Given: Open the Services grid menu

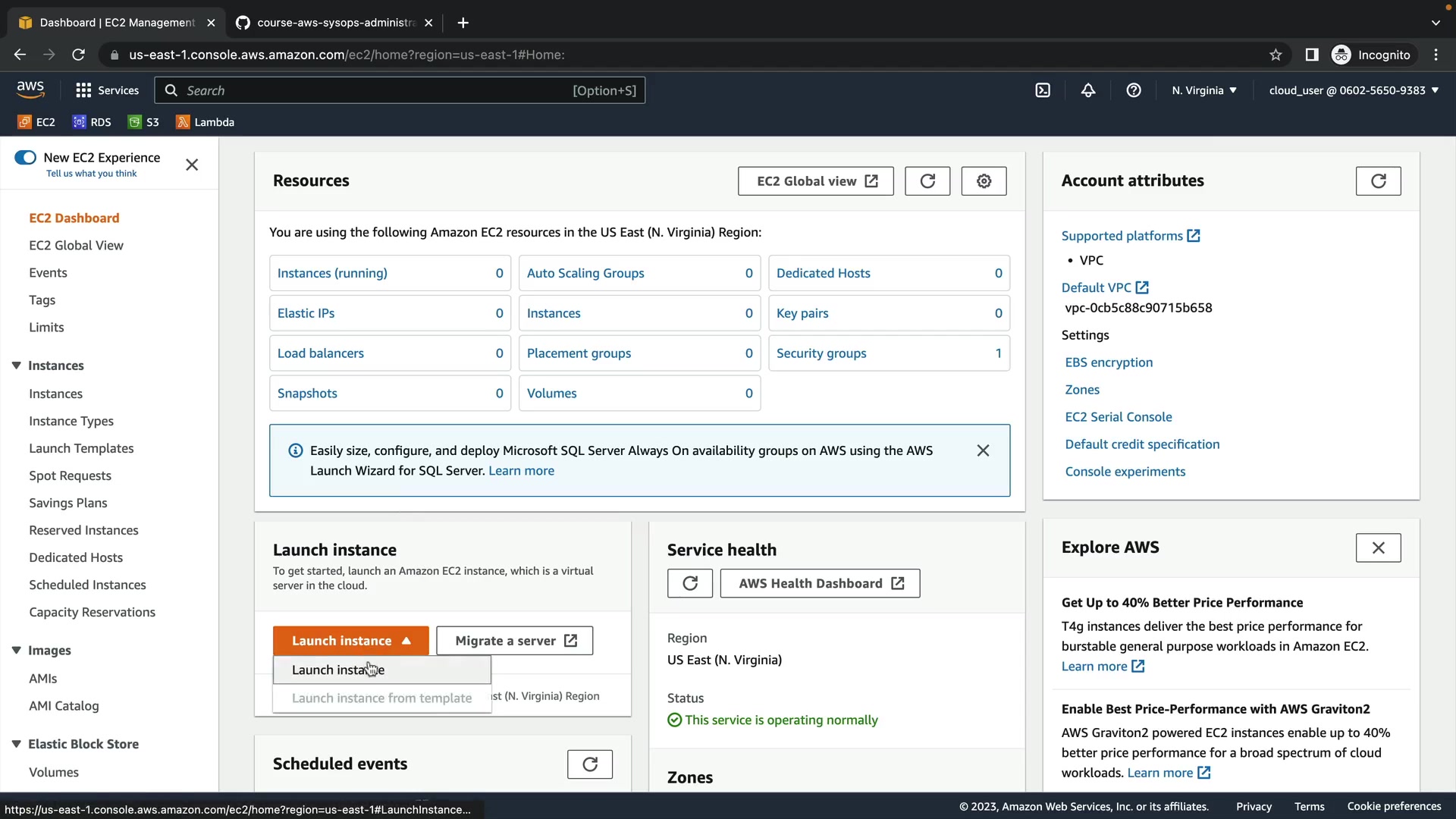Looking at the screenshot, I should (107, 90).
